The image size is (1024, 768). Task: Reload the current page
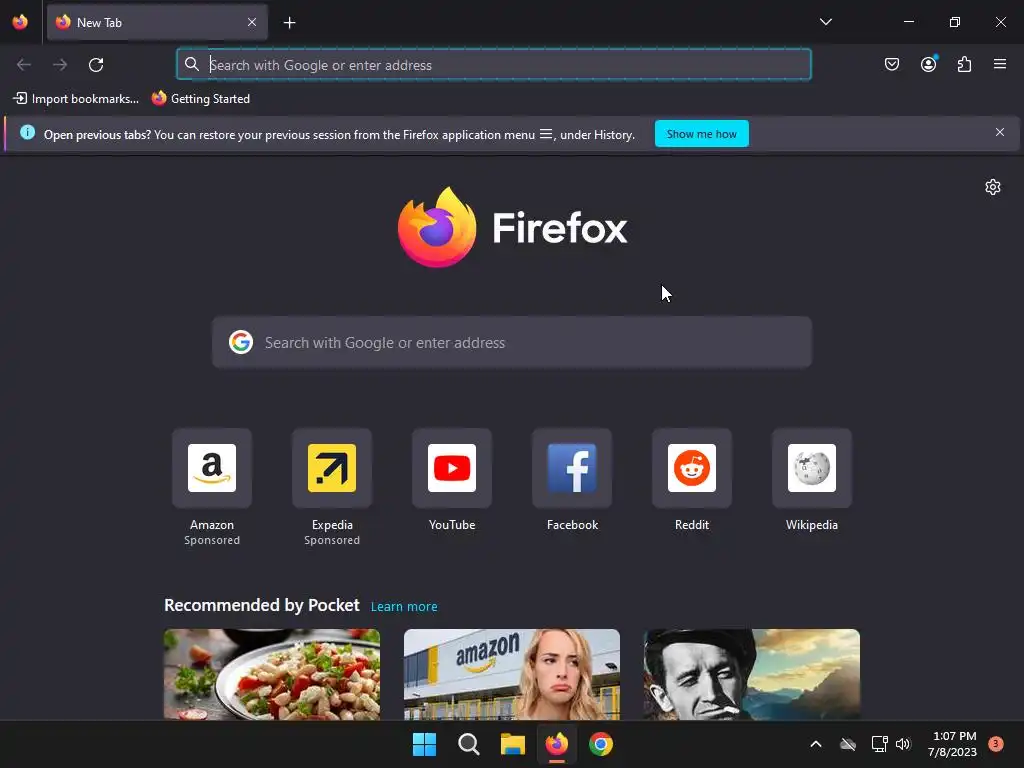(96, 65)
